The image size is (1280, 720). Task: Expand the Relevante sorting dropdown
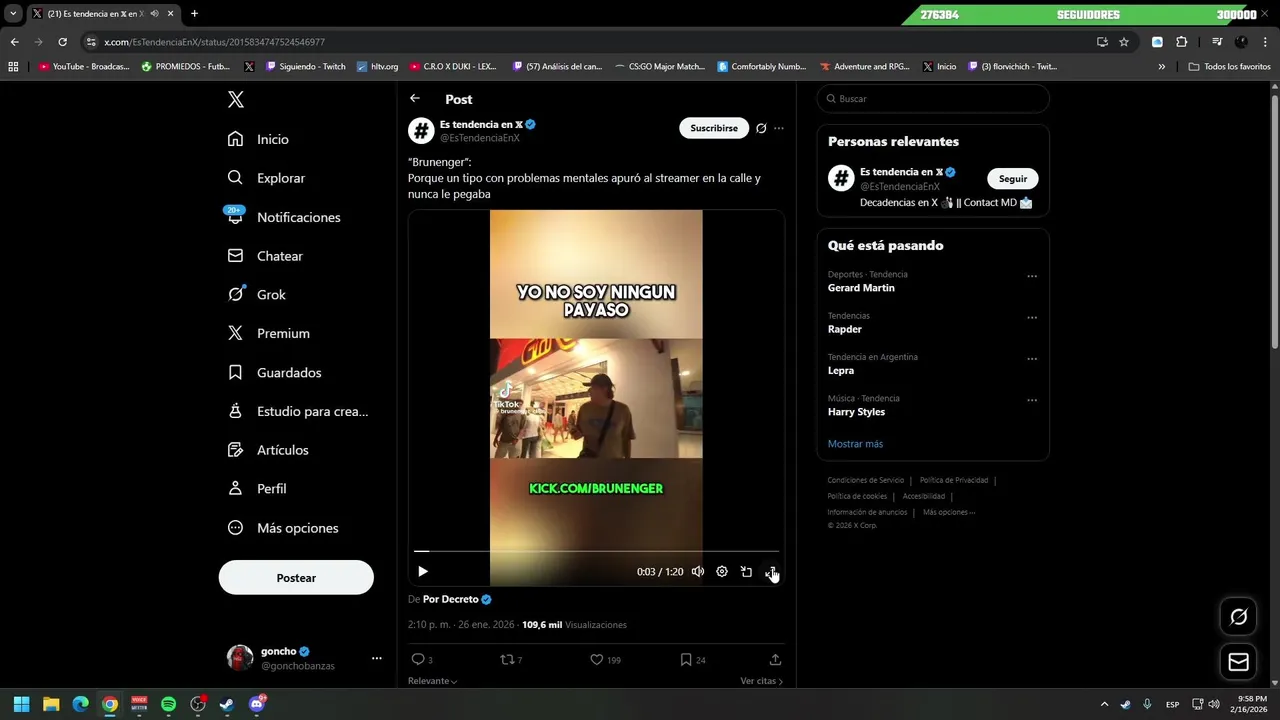pos(433,681)
